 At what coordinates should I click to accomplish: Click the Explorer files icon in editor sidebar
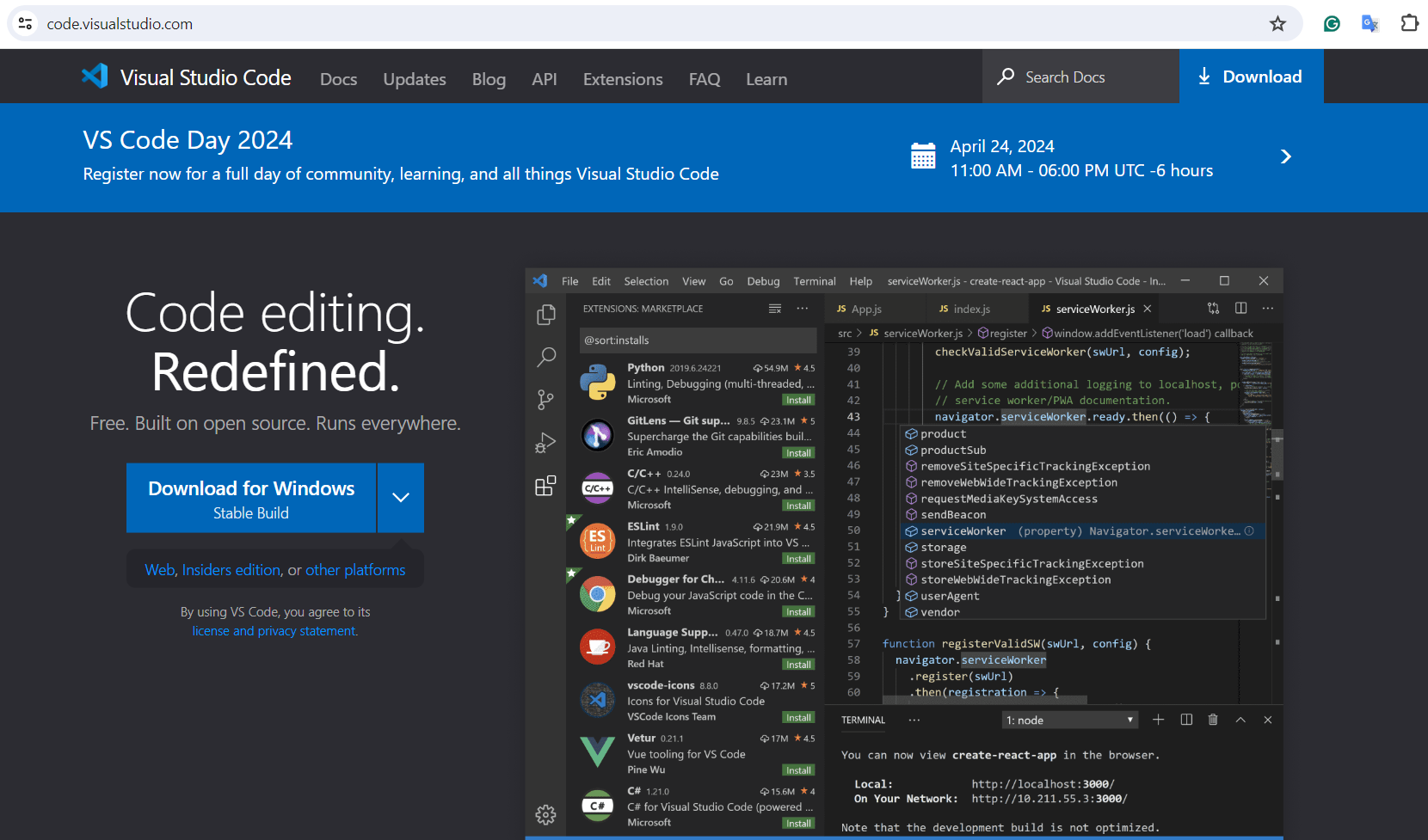[x=545, y=315]
